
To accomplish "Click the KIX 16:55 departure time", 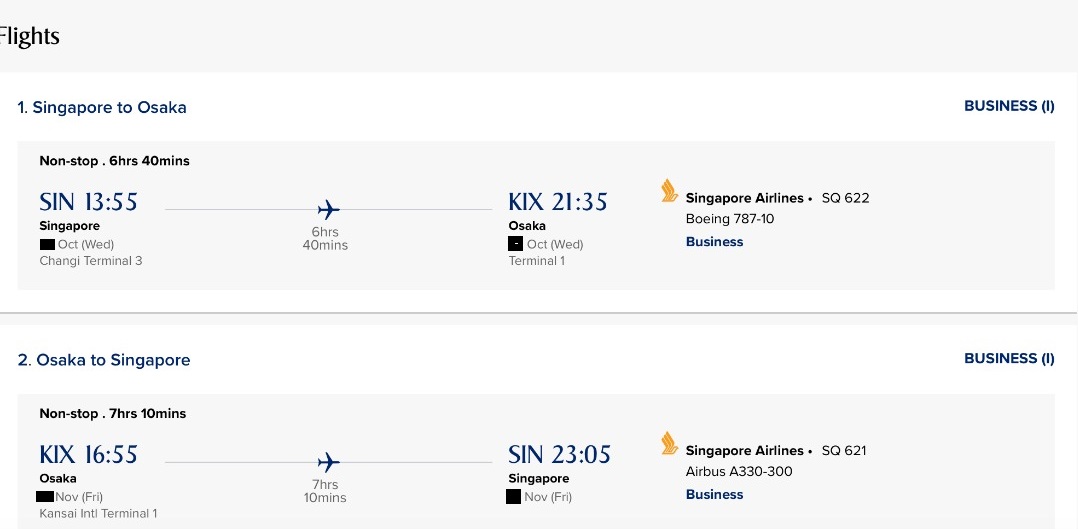I will (x=88, y=455).
